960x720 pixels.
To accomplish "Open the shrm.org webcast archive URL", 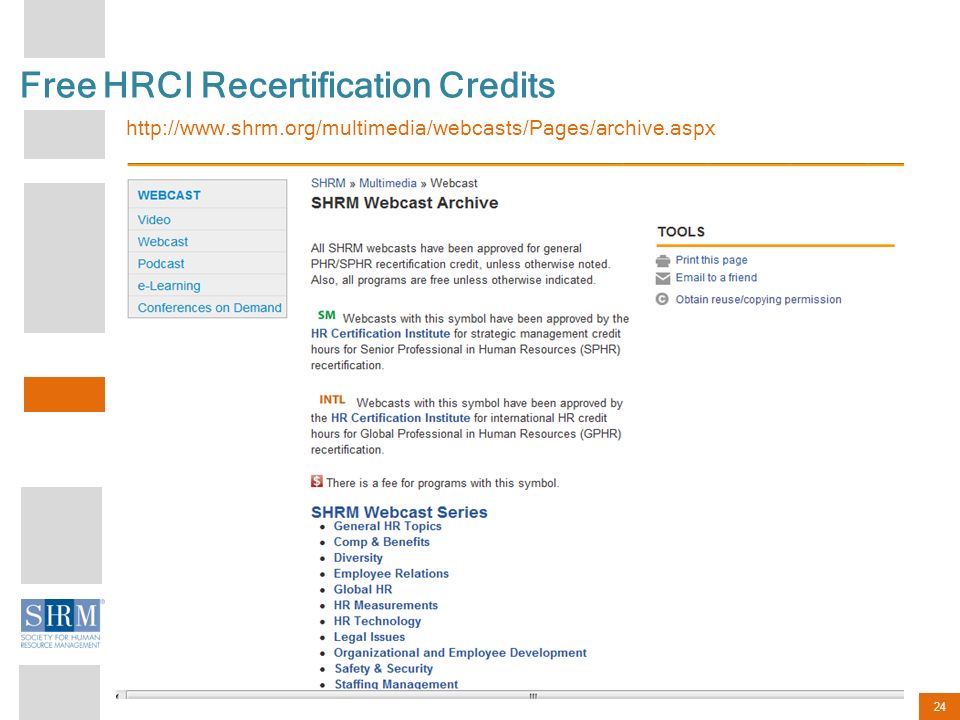I will (421, 128).
